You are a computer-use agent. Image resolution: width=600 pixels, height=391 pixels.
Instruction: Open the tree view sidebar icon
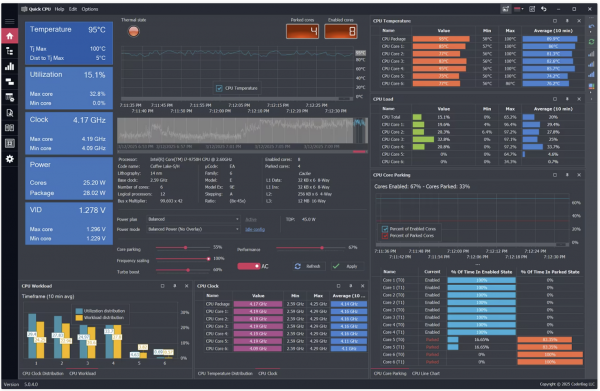coord(10,51)
